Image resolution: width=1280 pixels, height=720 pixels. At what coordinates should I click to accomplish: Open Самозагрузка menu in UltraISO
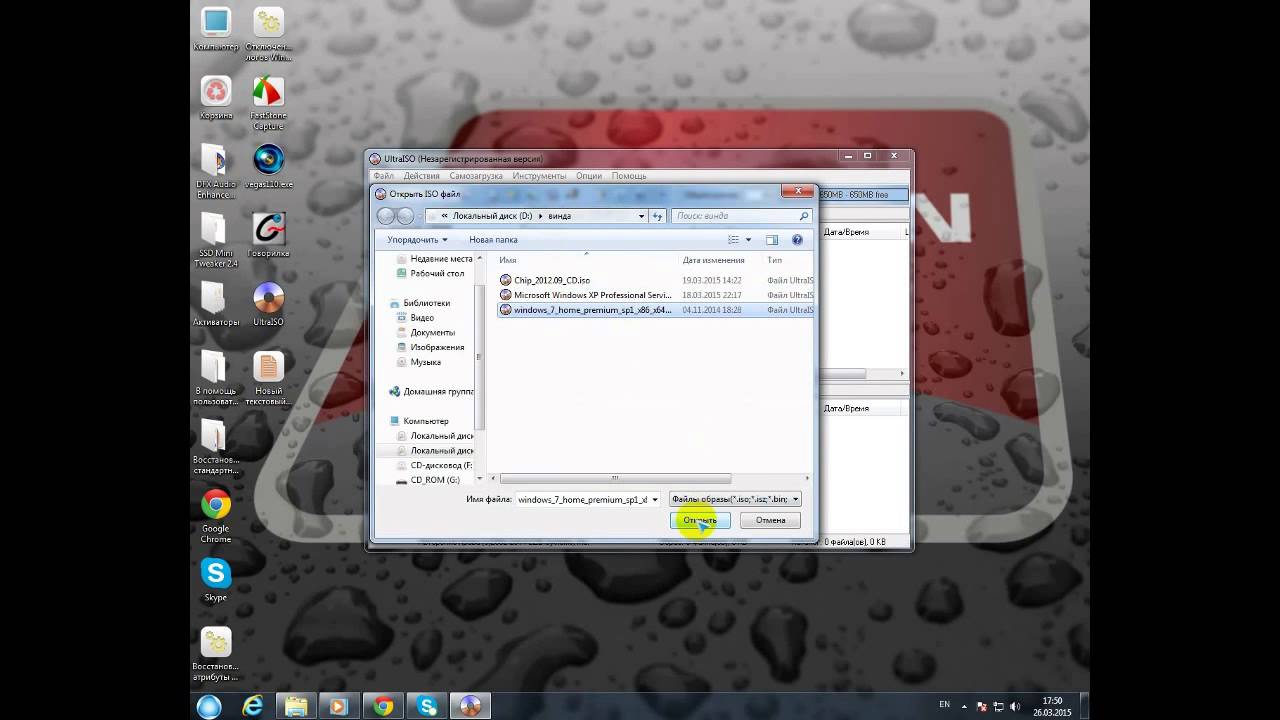(475, 176)
